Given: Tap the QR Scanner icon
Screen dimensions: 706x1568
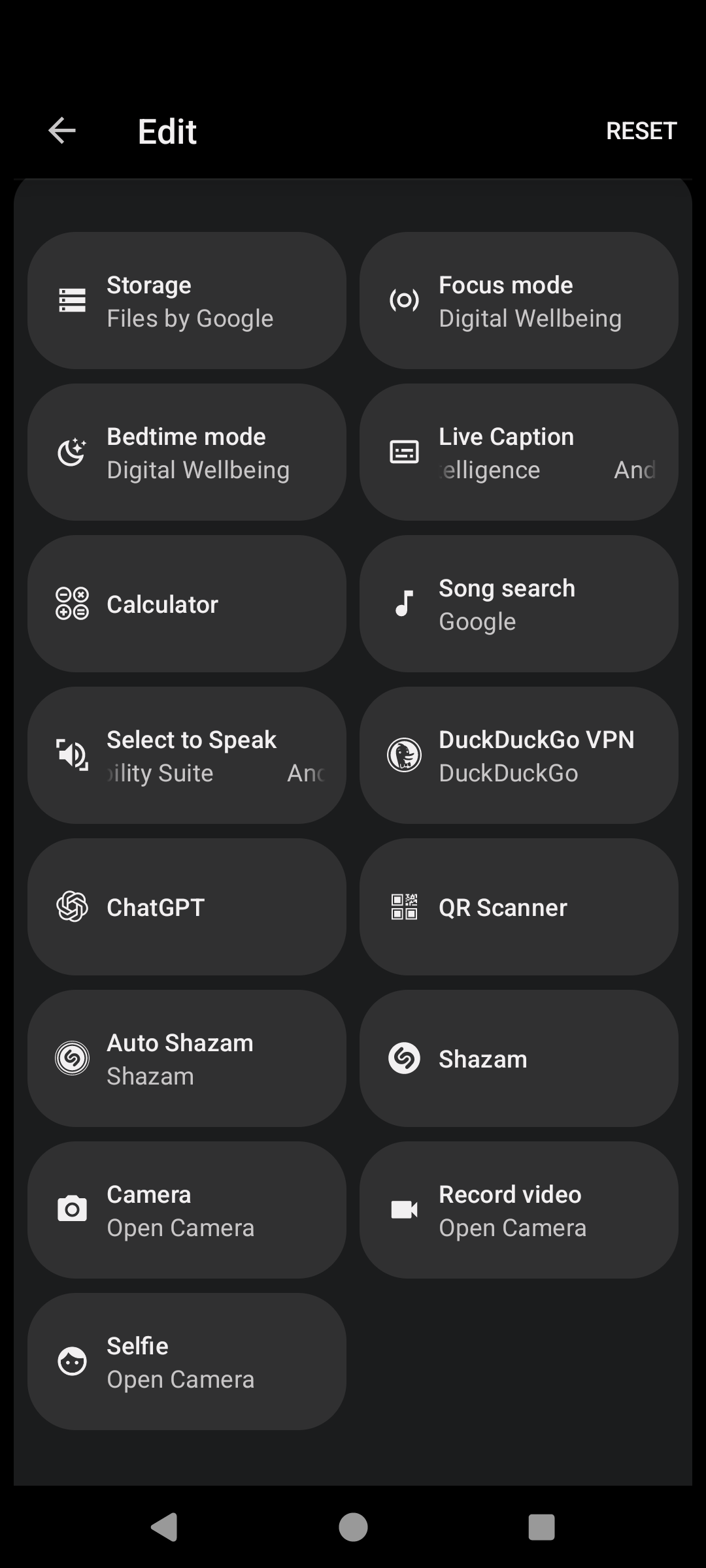Looking at the screenshot, I should 404,907.
